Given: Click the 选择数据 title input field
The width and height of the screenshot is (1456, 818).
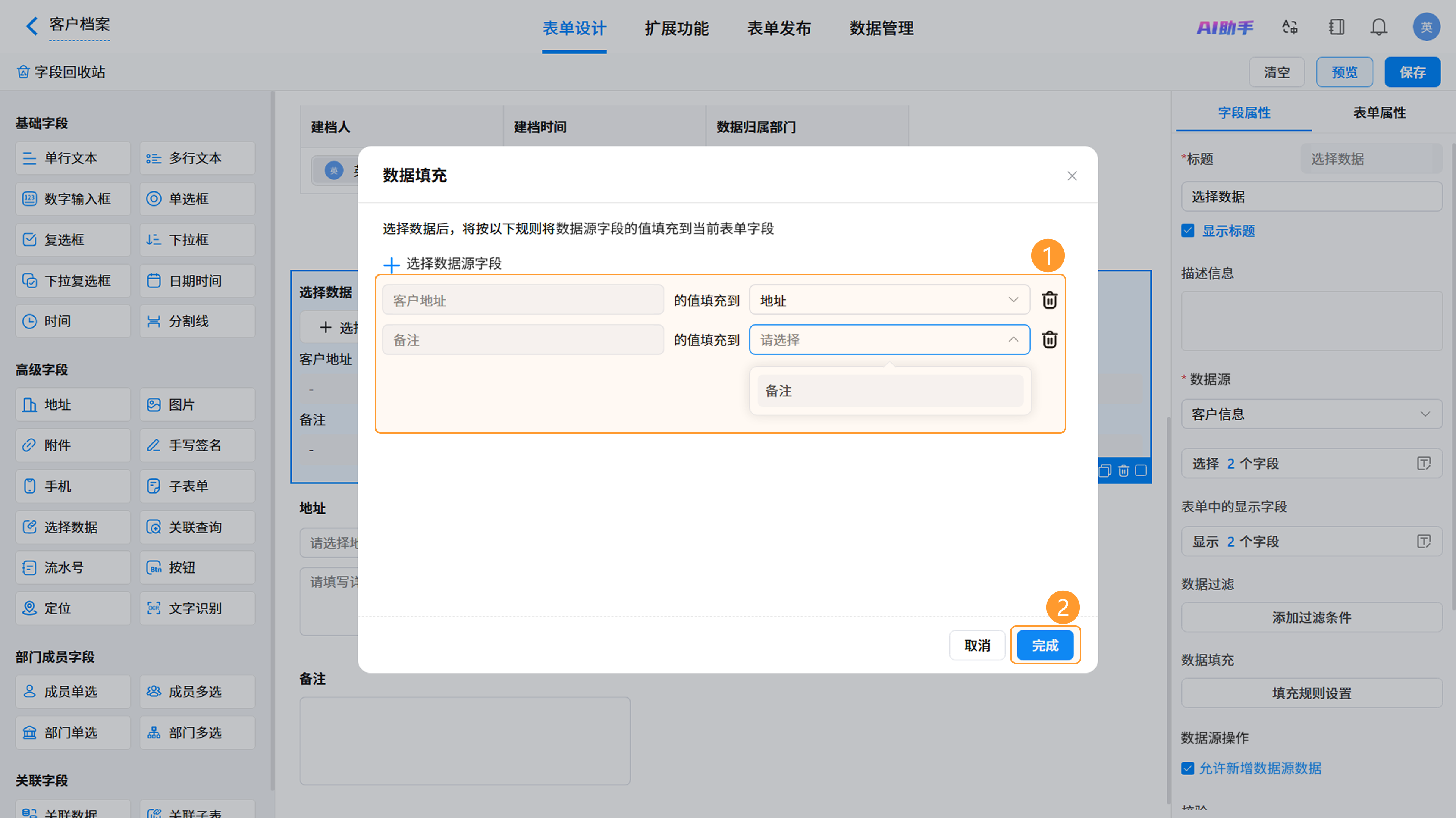Looking at the screenshot, I should coord(1311,197).
